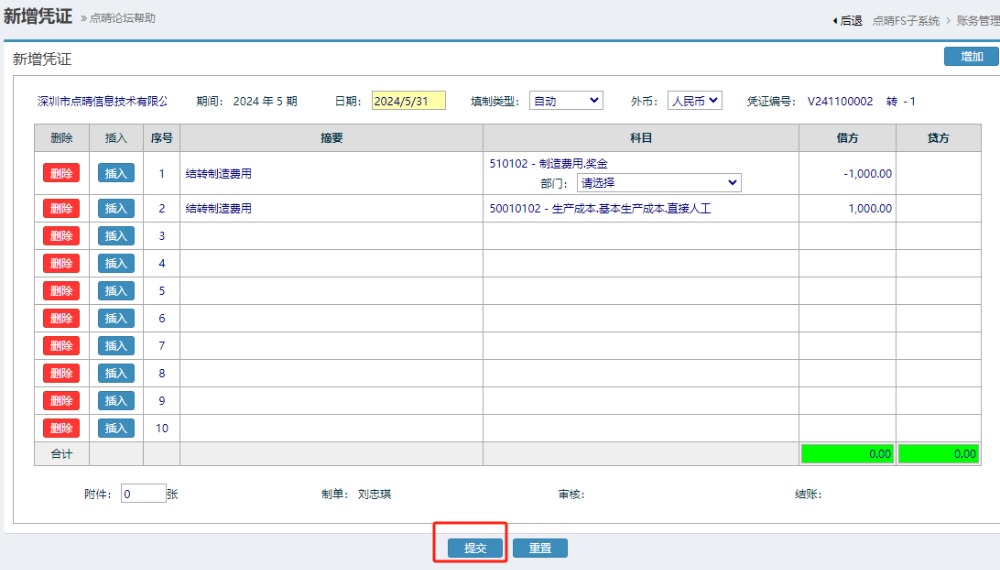This screenshot has height=570, width=1000.
Task: Click the green 贷方 total cell
Action: [x=938, y=454]
